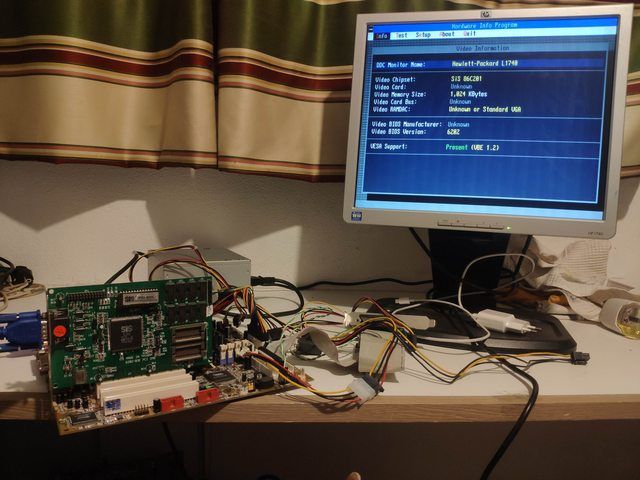Click the 1,024 KBytes memory value
This screenshot has height=480, width=640.
point(471,94)
